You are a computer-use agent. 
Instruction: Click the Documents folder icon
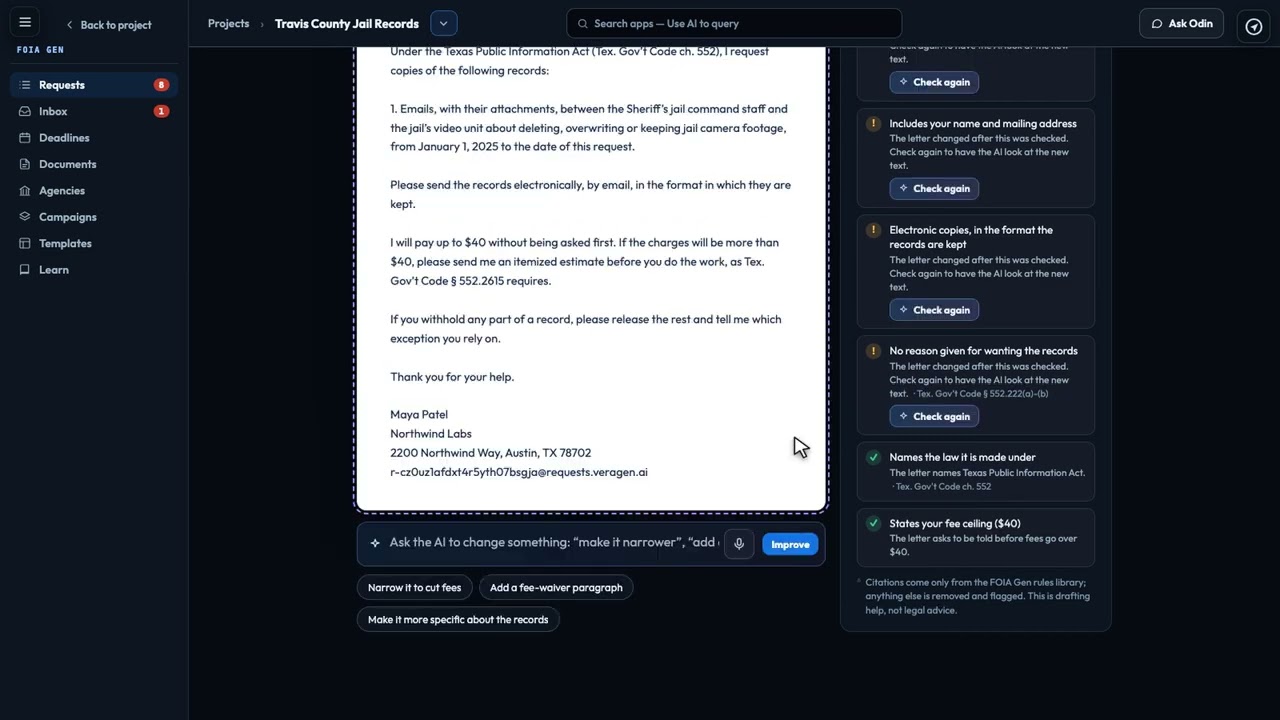[25, 164]
